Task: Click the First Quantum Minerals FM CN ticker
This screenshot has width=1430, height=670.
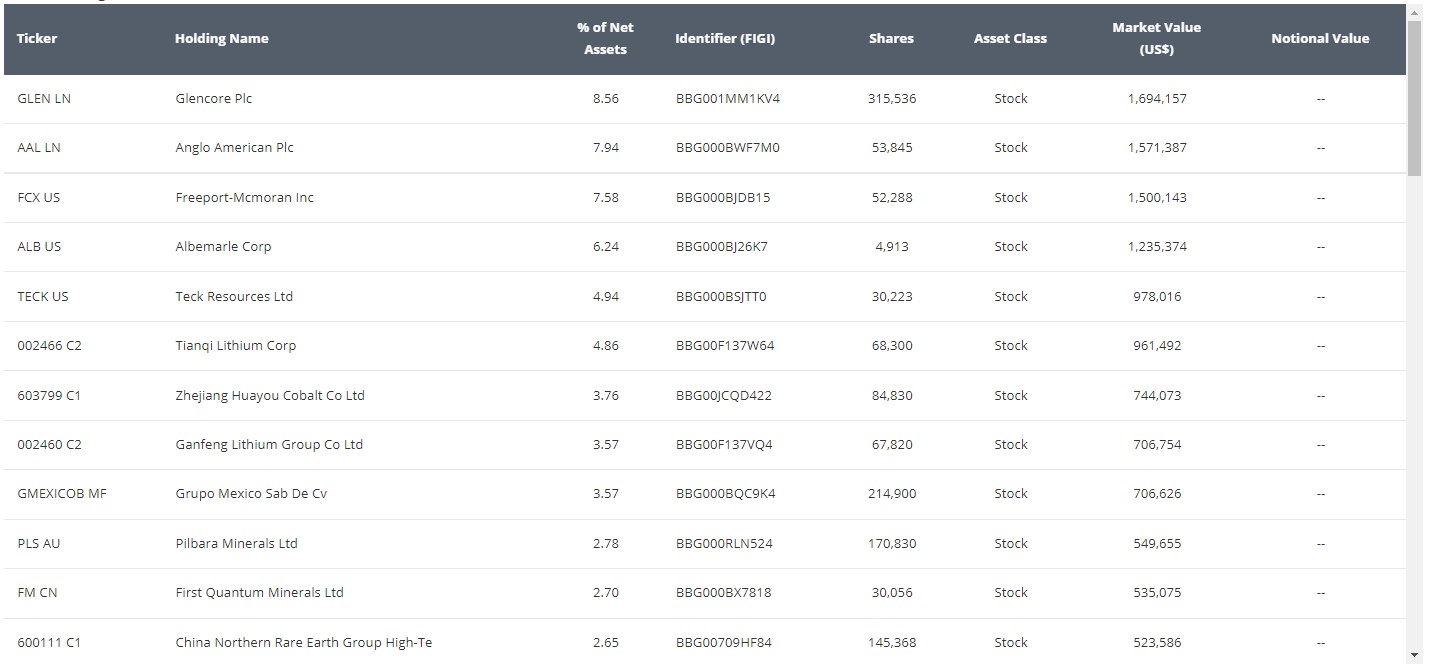Action: click(36, 592)
